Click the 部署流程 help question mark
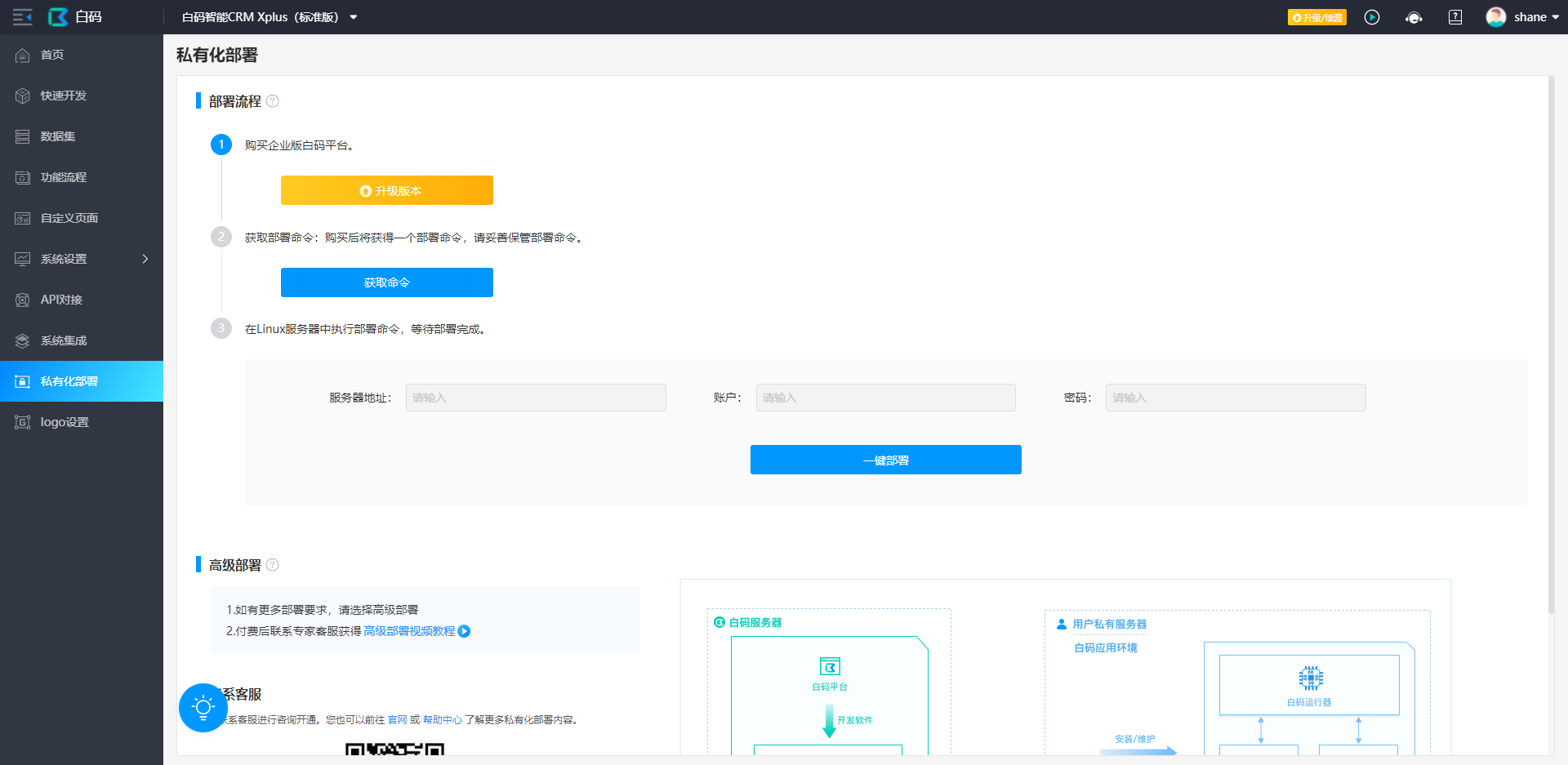This screenshot has width=1568, height=765. (x=274, y=100)
